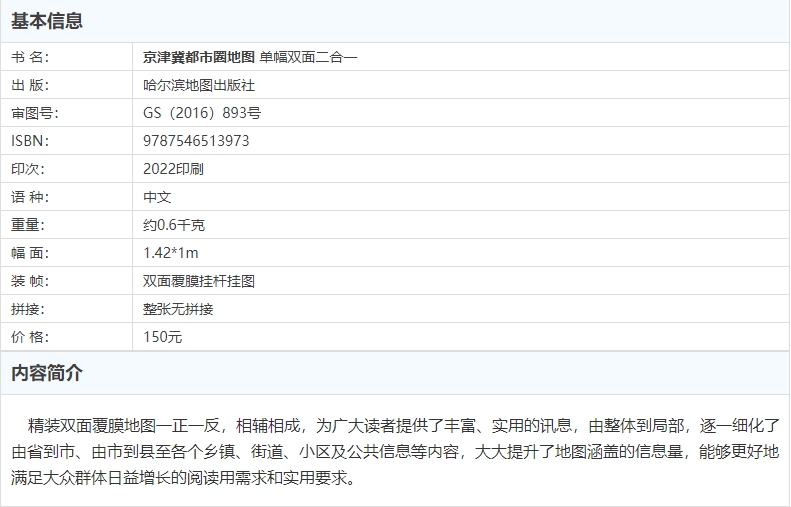This screenshot has width=791, height=507.
Task: Select the value 双面覆膜挂杆挂图
Action: [x=199, y=281]
